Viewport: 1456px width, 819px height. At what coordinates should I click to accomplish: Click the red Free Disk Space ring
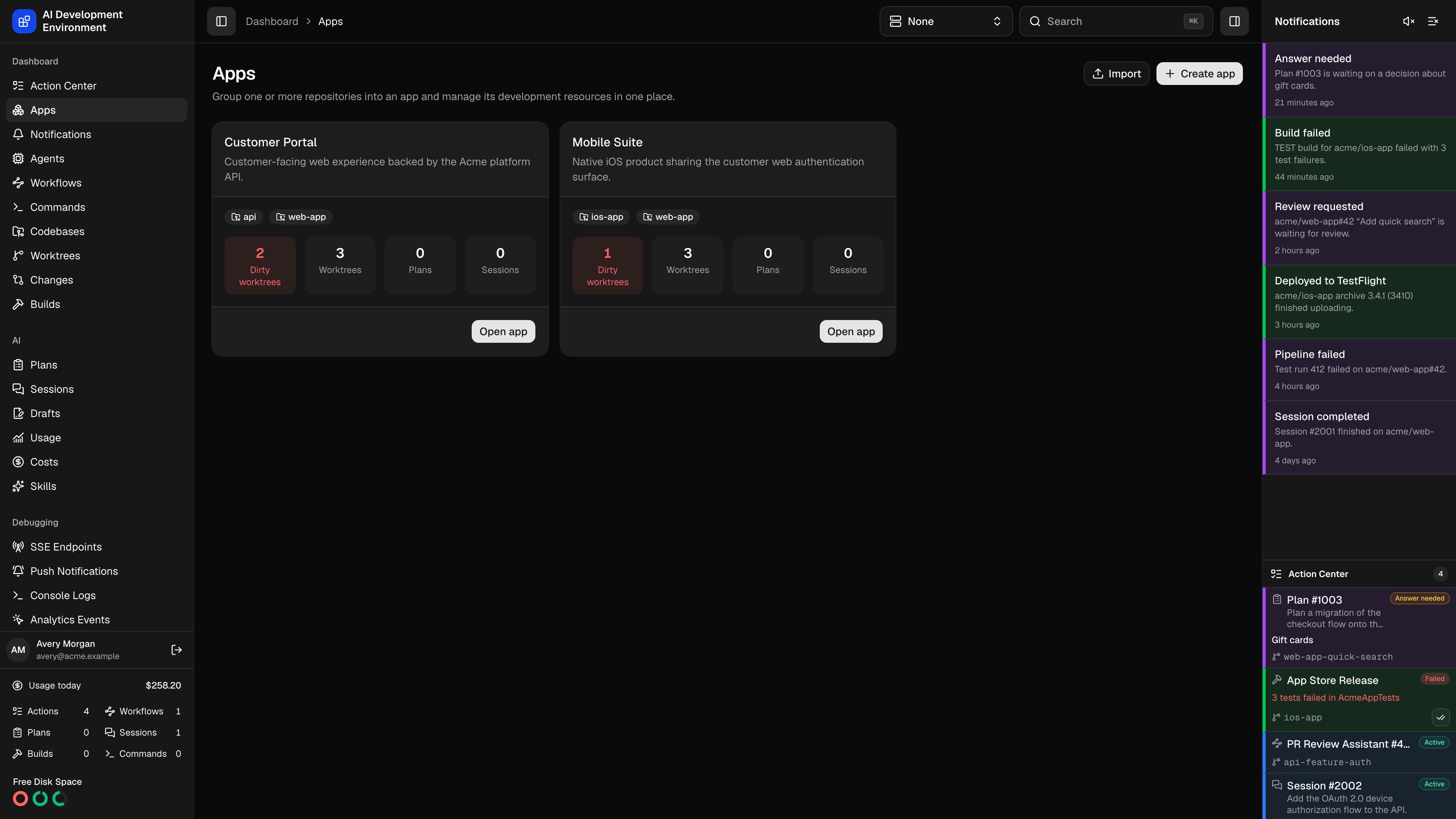[x=20, y=799]
